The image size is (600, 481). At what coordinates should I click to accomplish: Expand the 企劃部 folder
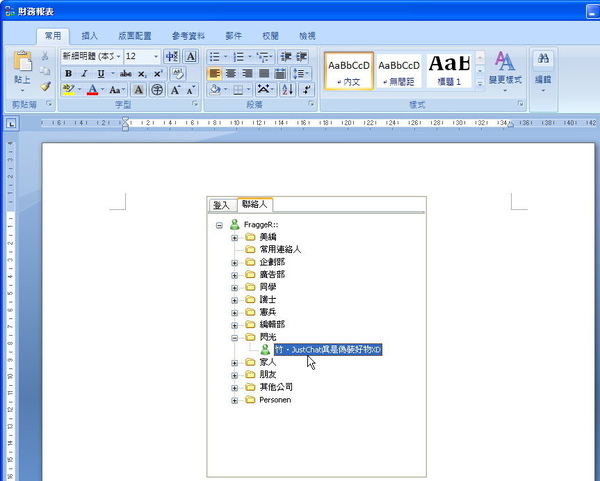(x=235, y=263)
